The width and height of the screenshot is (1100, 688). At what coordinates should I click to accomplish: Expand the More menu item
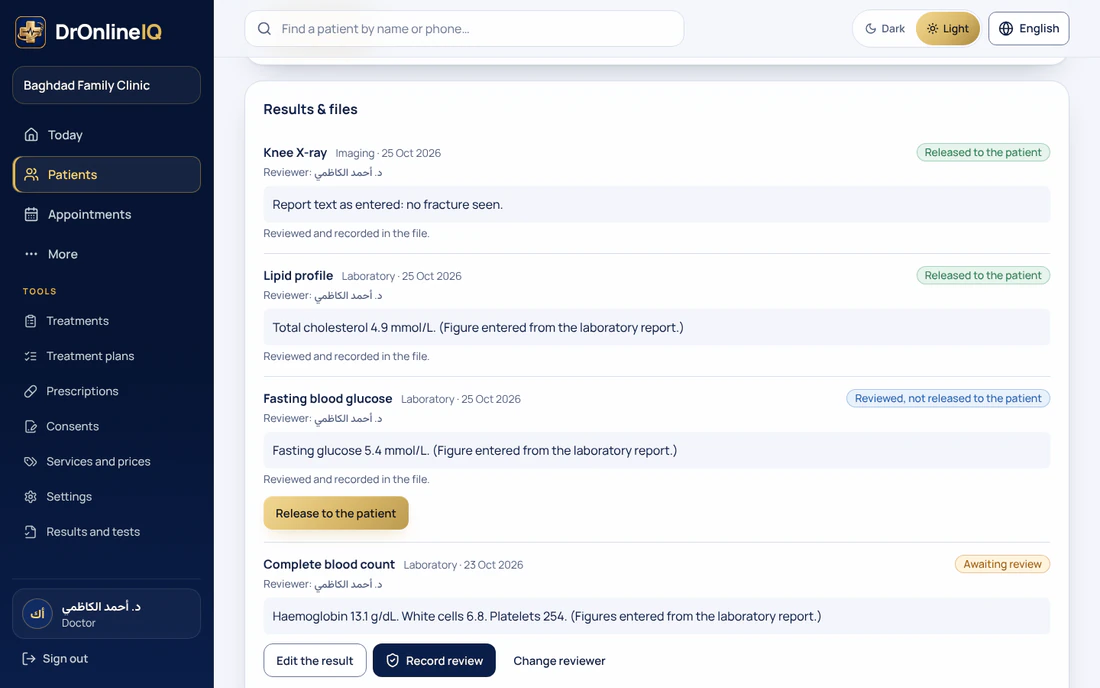point(107,254)
